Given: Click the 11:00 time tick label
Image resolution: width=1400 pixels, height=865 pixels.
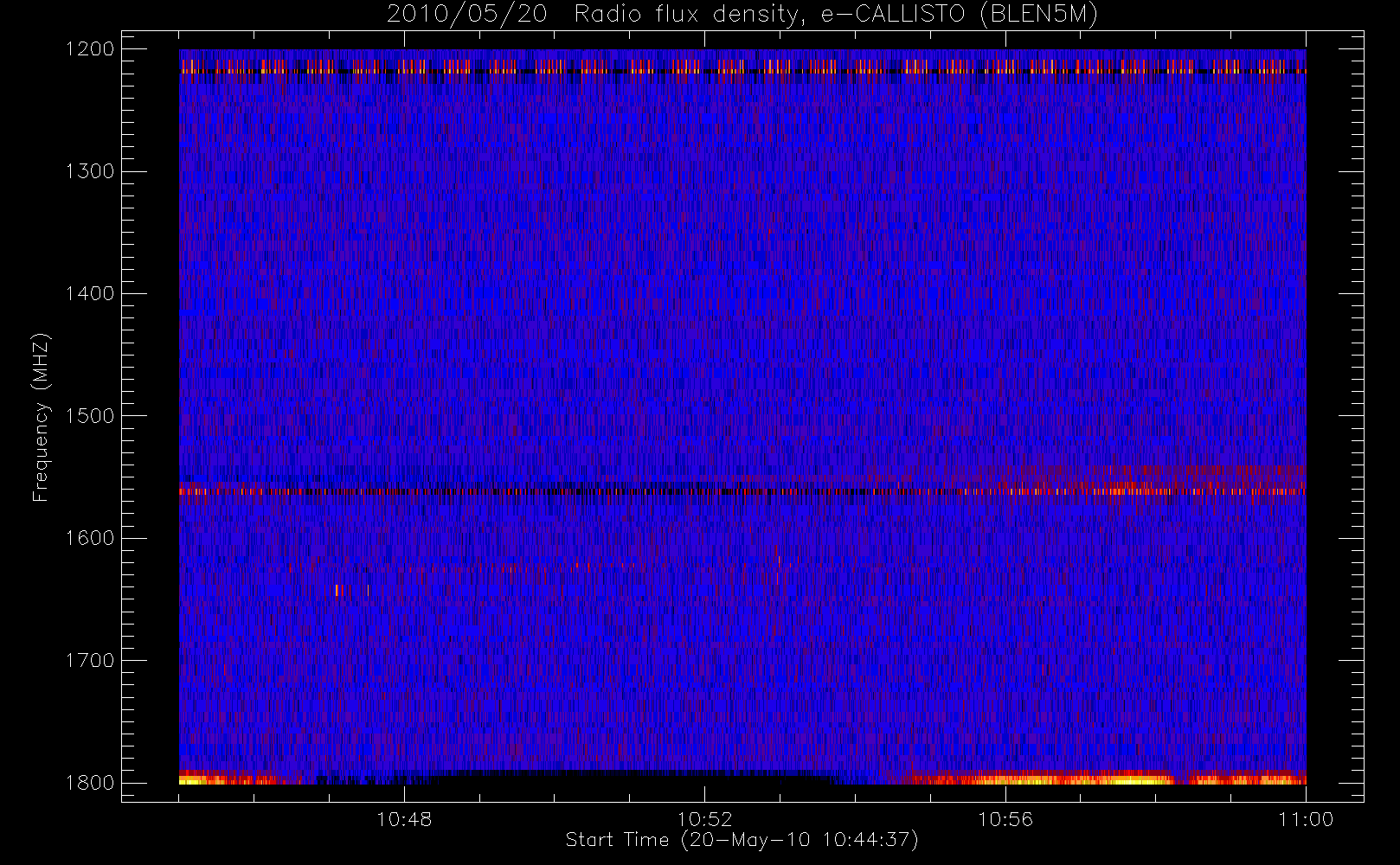Looking at the screenshot, I should click(x=1306, y=819).
